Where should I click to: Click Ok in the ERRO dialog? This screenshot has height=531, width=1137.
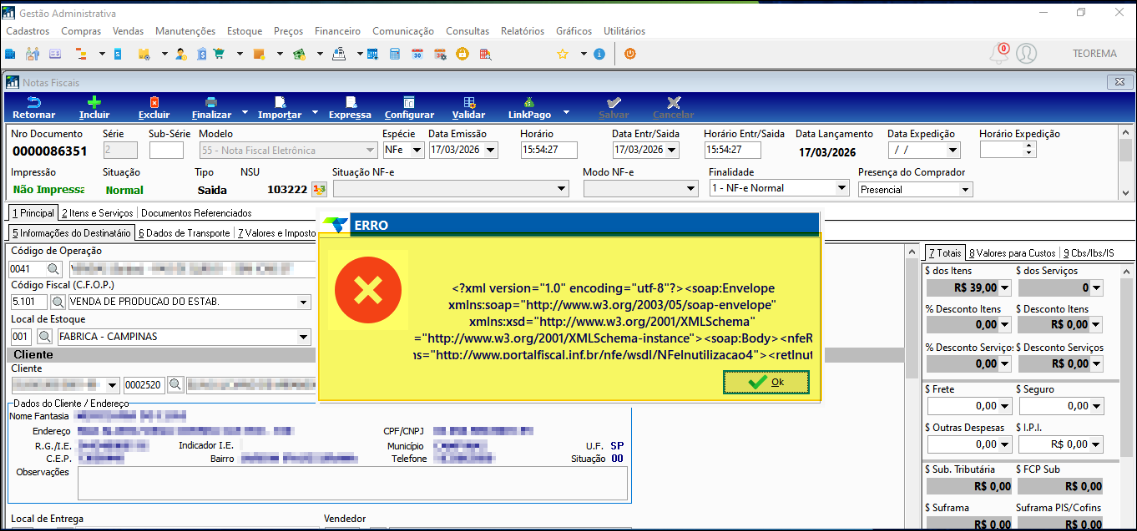(766, 382)
